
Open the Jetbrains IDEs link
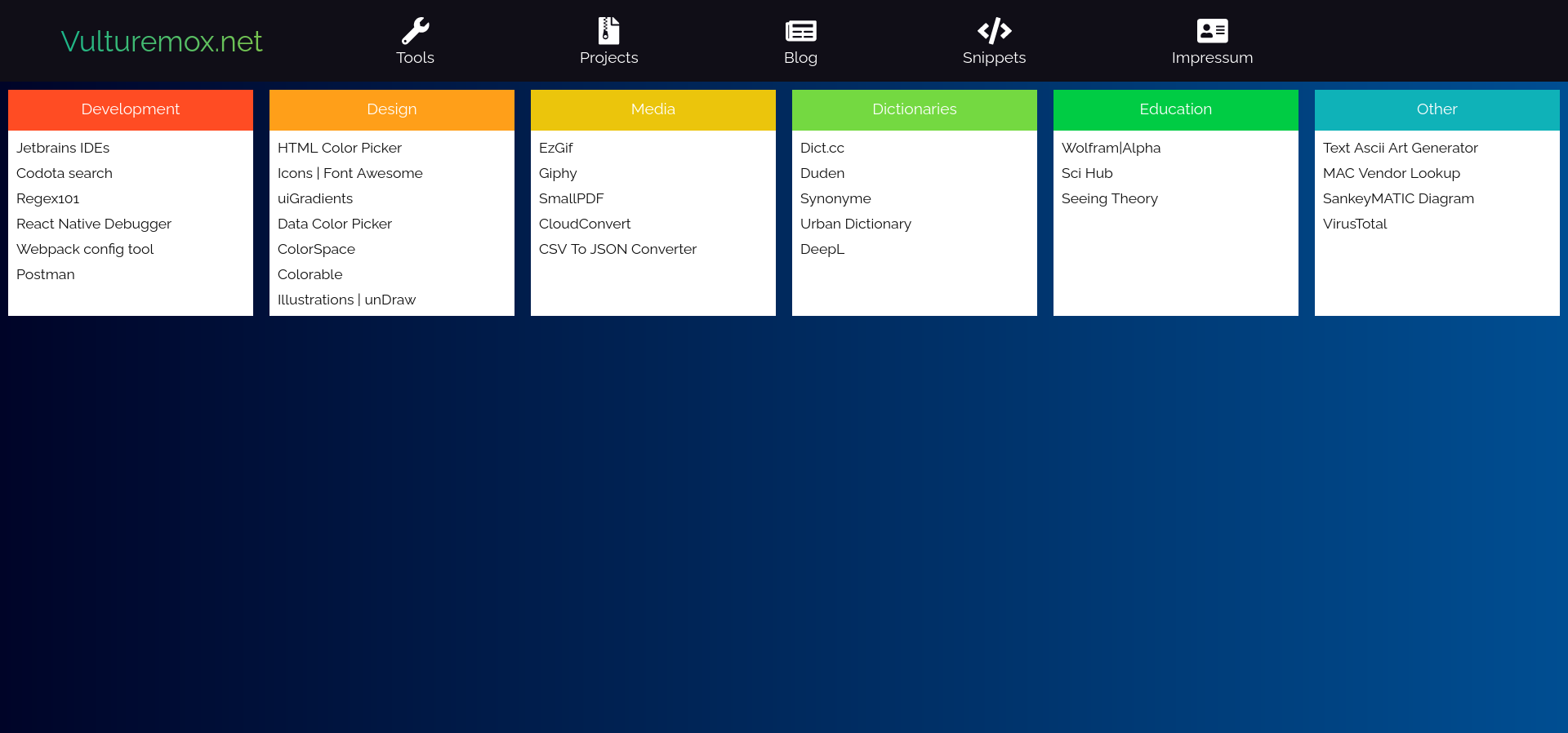coord(63,148)
